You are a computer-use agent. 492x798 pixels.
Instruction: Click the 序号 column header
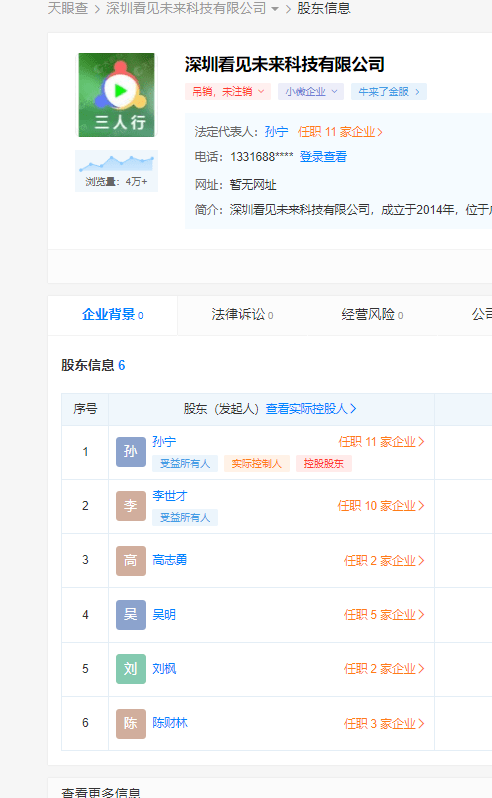(85, 409)
